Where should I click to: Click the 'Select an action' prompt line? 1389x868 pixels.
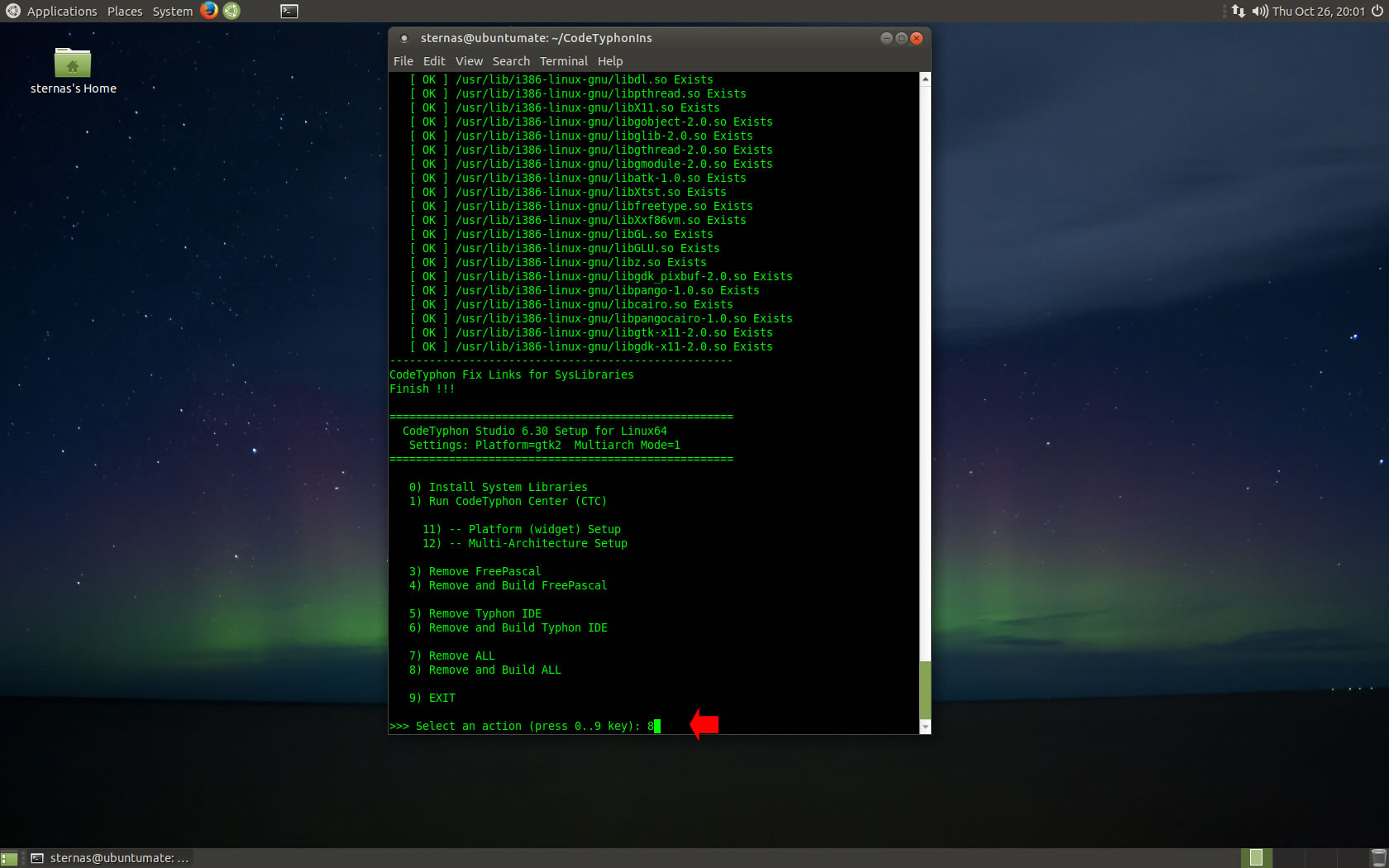(x=525, y=726)
